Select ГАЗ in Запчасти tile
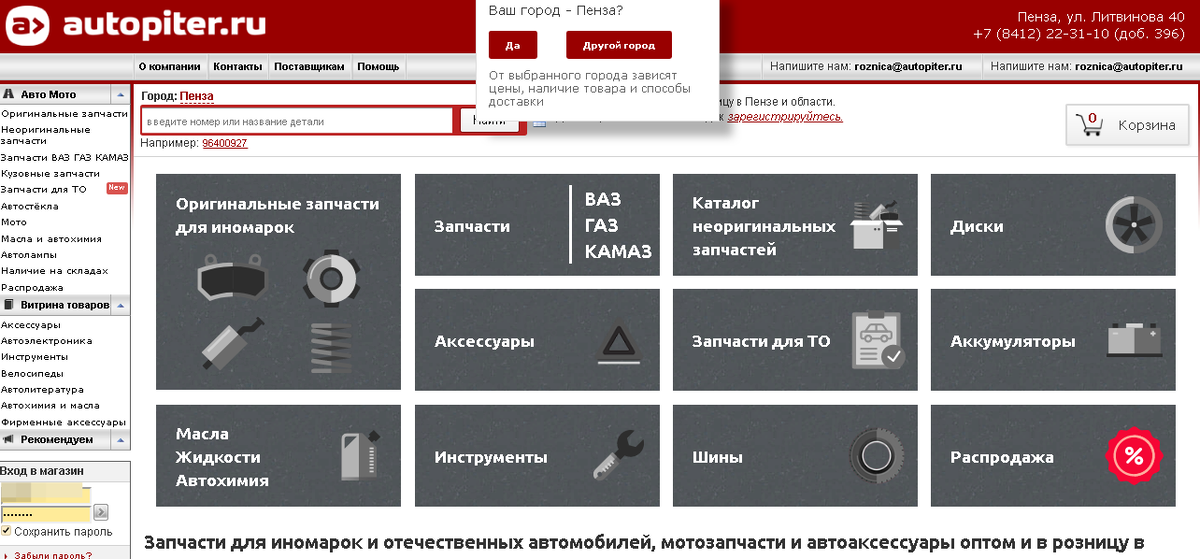This screenshot has width=1200, height=559. point(601,225)
